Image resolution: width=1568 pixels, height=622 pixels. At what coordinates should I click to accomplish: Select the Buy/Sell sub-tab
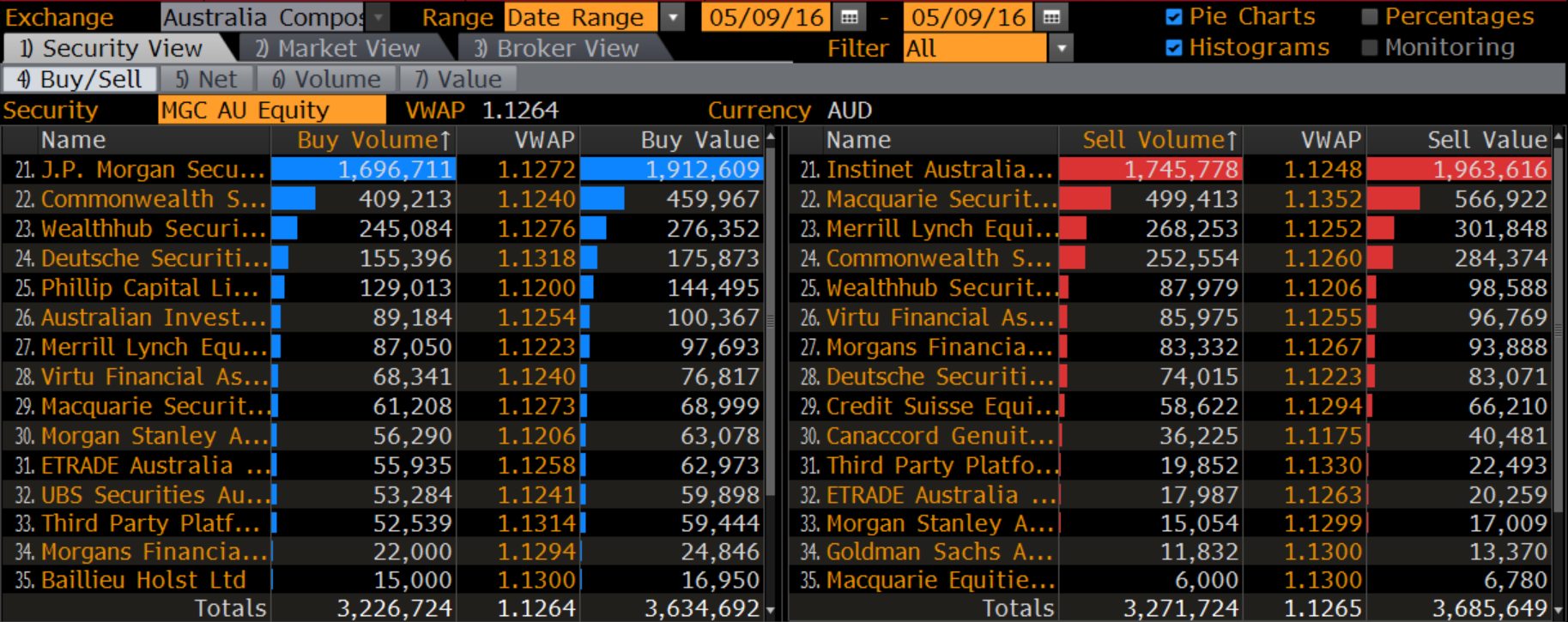click(x=80, y=80)
